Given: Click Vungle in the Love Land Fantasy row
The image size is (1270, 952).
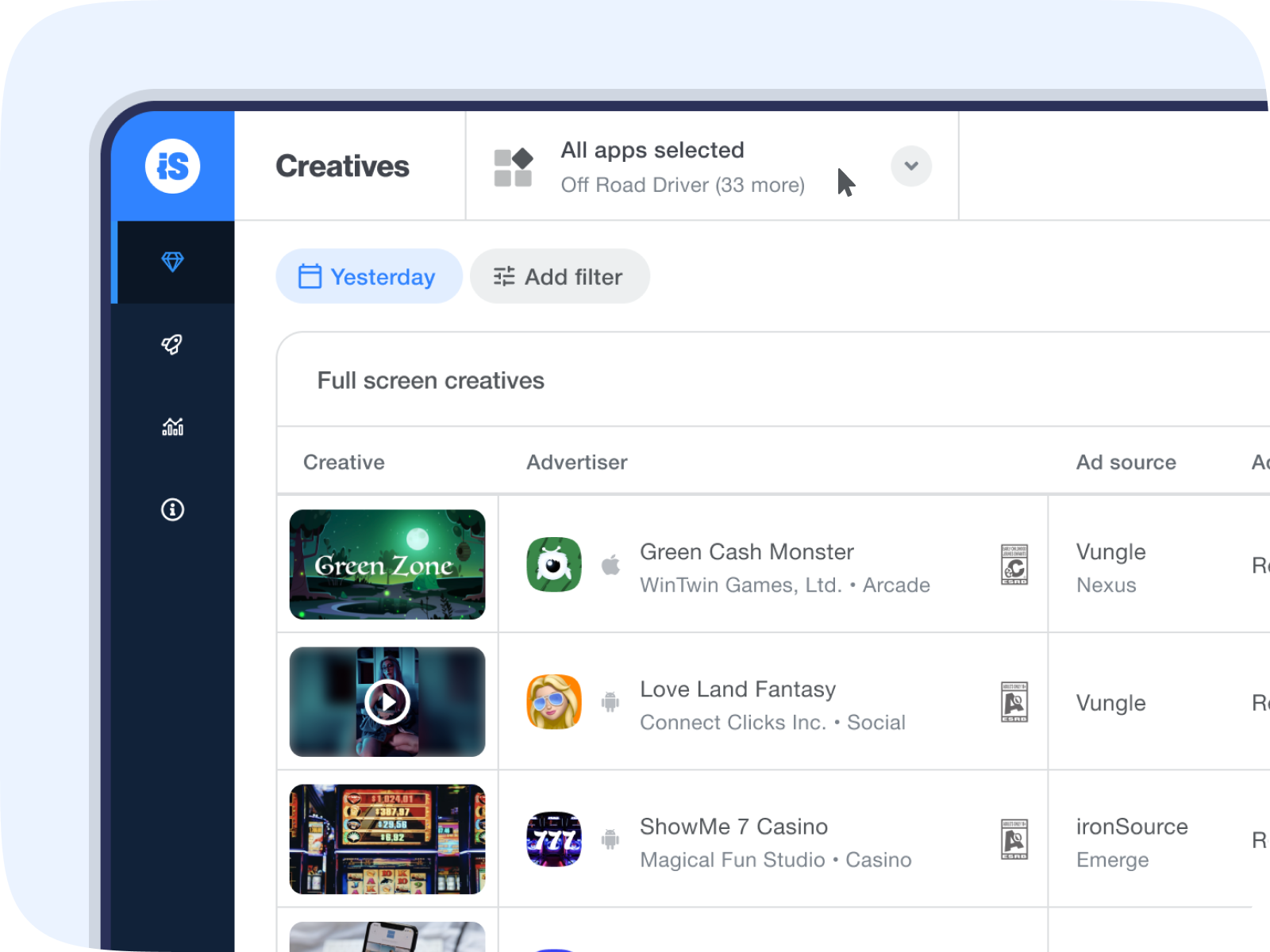Looking at the screenshot, I should 1111,702.
